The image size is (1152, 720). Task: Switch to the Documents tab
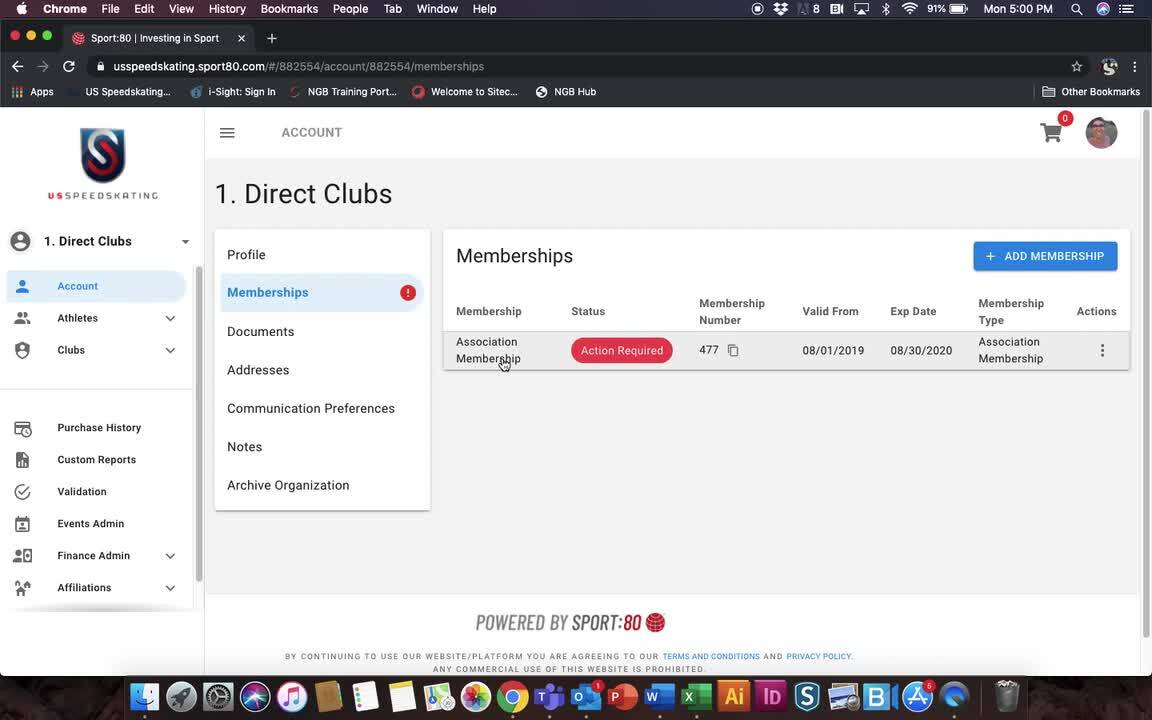click(260, 331)
